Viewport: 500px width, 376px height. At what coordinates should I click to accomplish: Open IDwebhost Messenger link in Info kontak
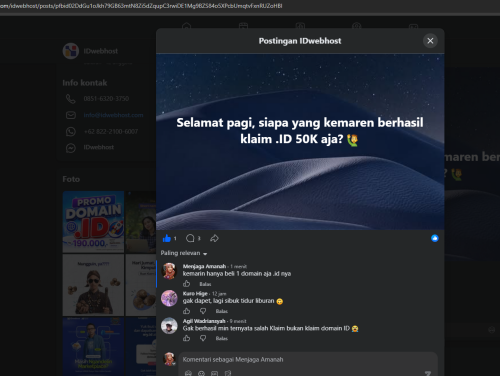(x=99, y=147)
